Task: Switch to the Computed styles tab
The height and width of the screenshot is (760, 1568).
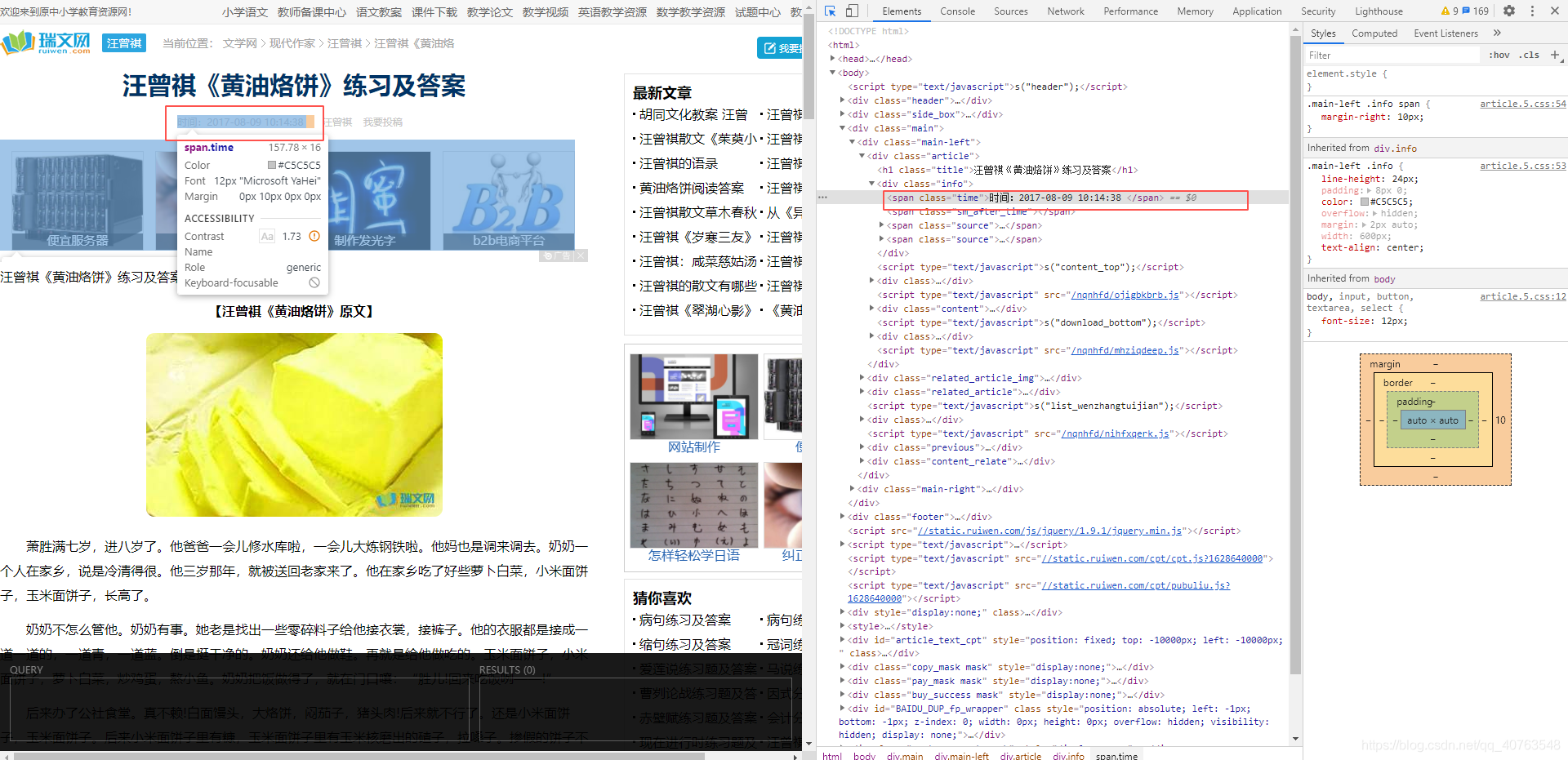Action: coord(1375,33)
